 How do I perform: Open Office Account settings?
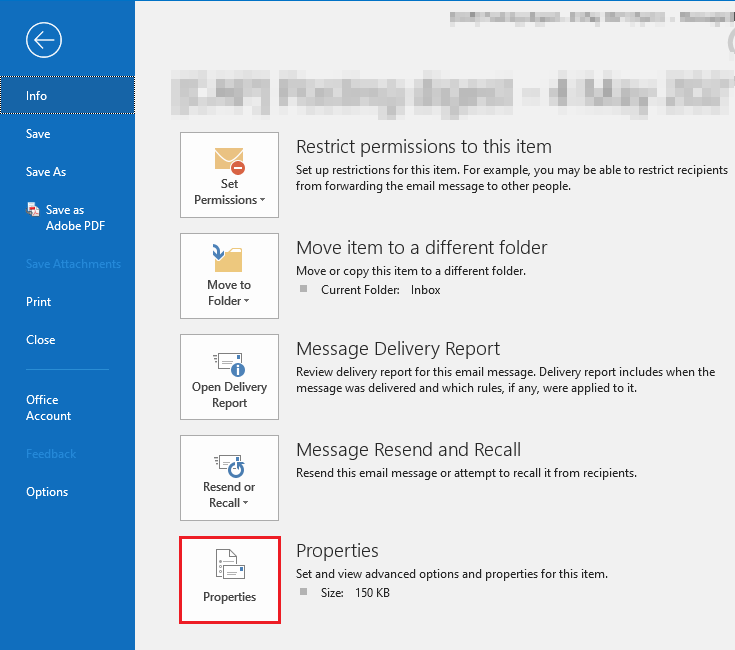coord(48,408)
